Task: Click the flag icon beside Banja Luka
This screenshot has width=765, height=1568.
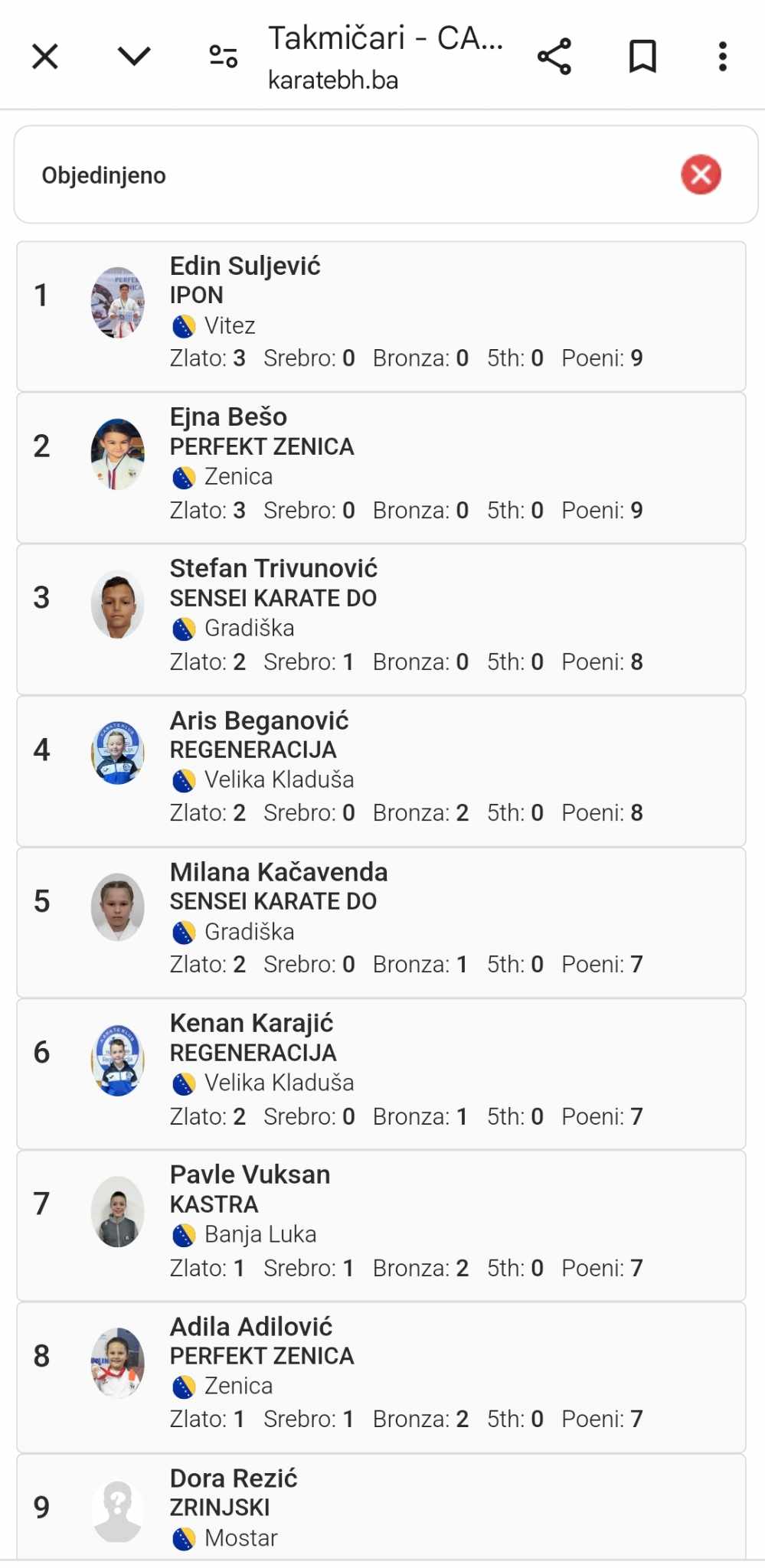Action: [184, 1235]
